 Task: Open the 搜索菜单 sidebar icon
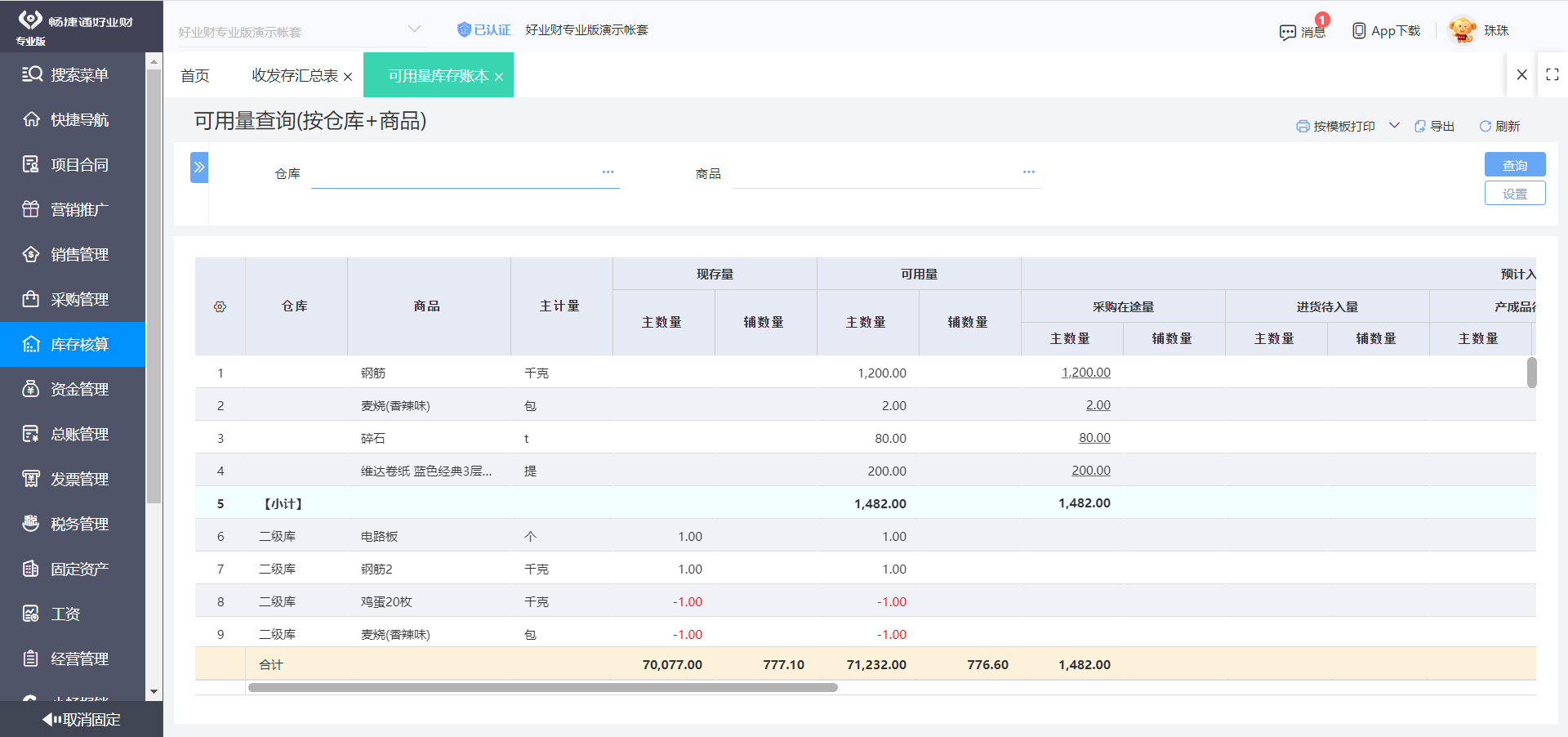point(31,74)
